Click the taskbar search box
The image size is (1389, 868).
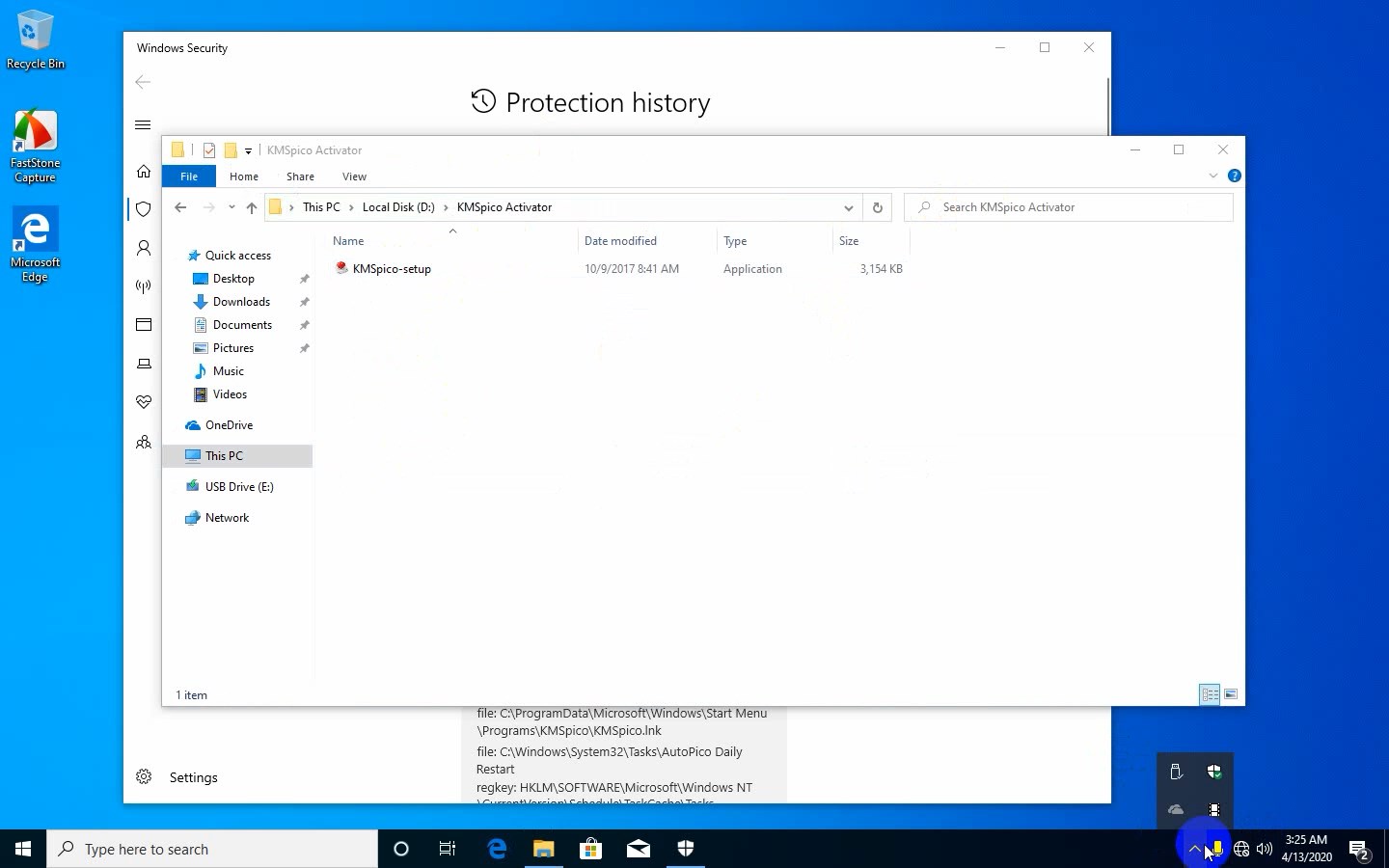coord(212,849)
